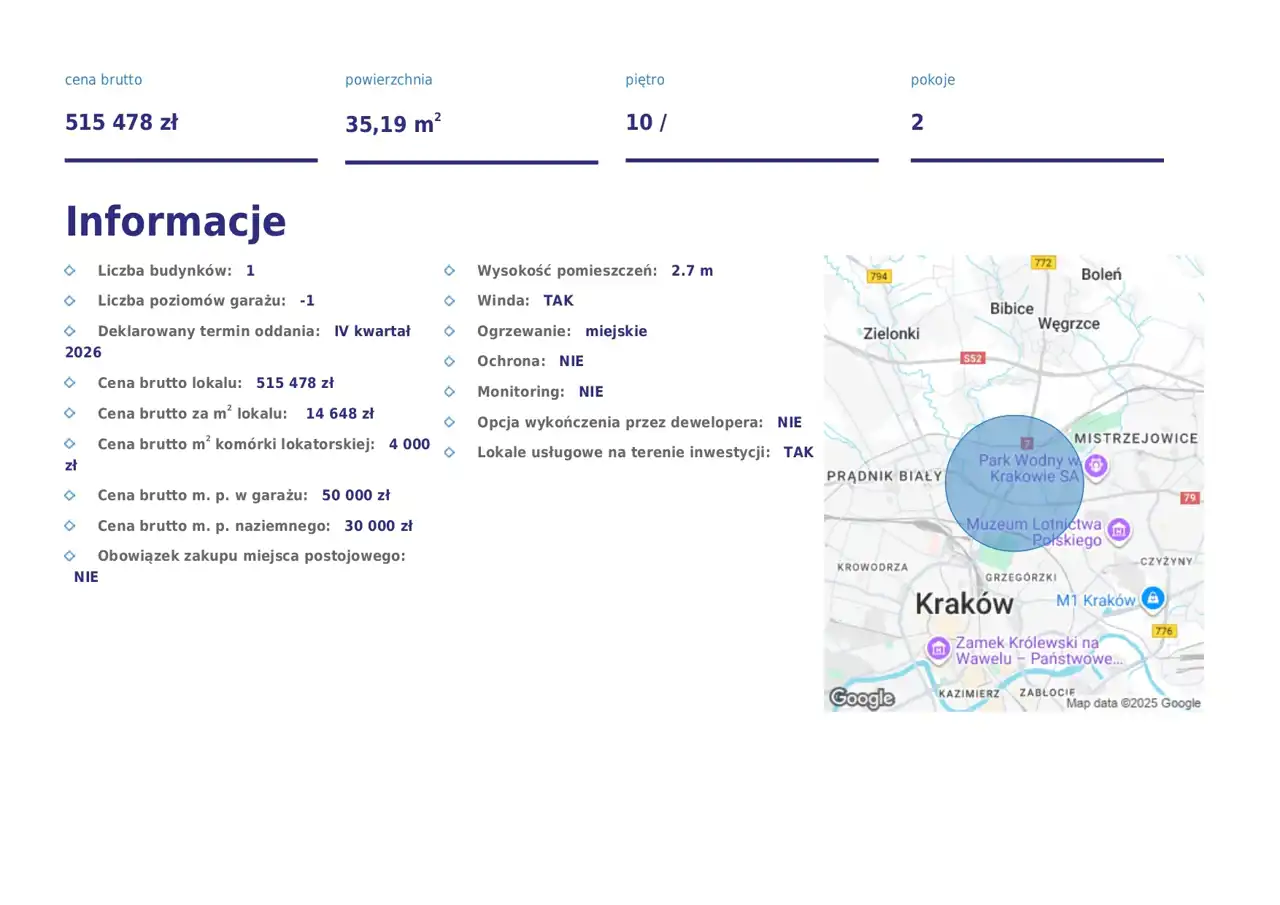Click the Zamek Królewski na Wawelu pin
Viewport: 1280px width, 905px height.
click(938, 648)
